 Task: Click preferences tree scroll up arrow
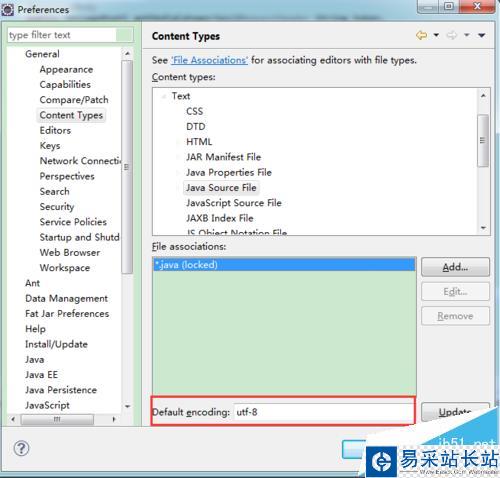coord(127,53)
